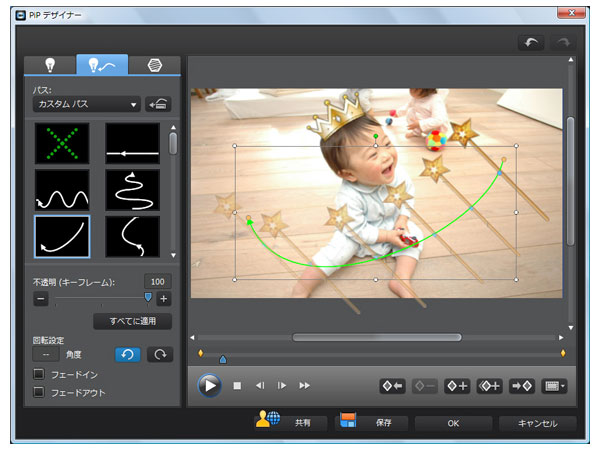
Task: Select the S-curve downward path thumbnail
Action: click(132, 236)
